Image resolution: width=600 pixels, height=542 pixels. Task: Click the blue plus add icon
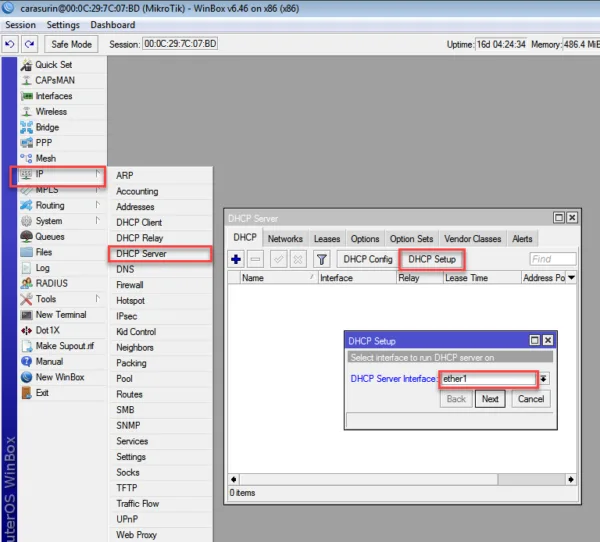tap(237, 259)
